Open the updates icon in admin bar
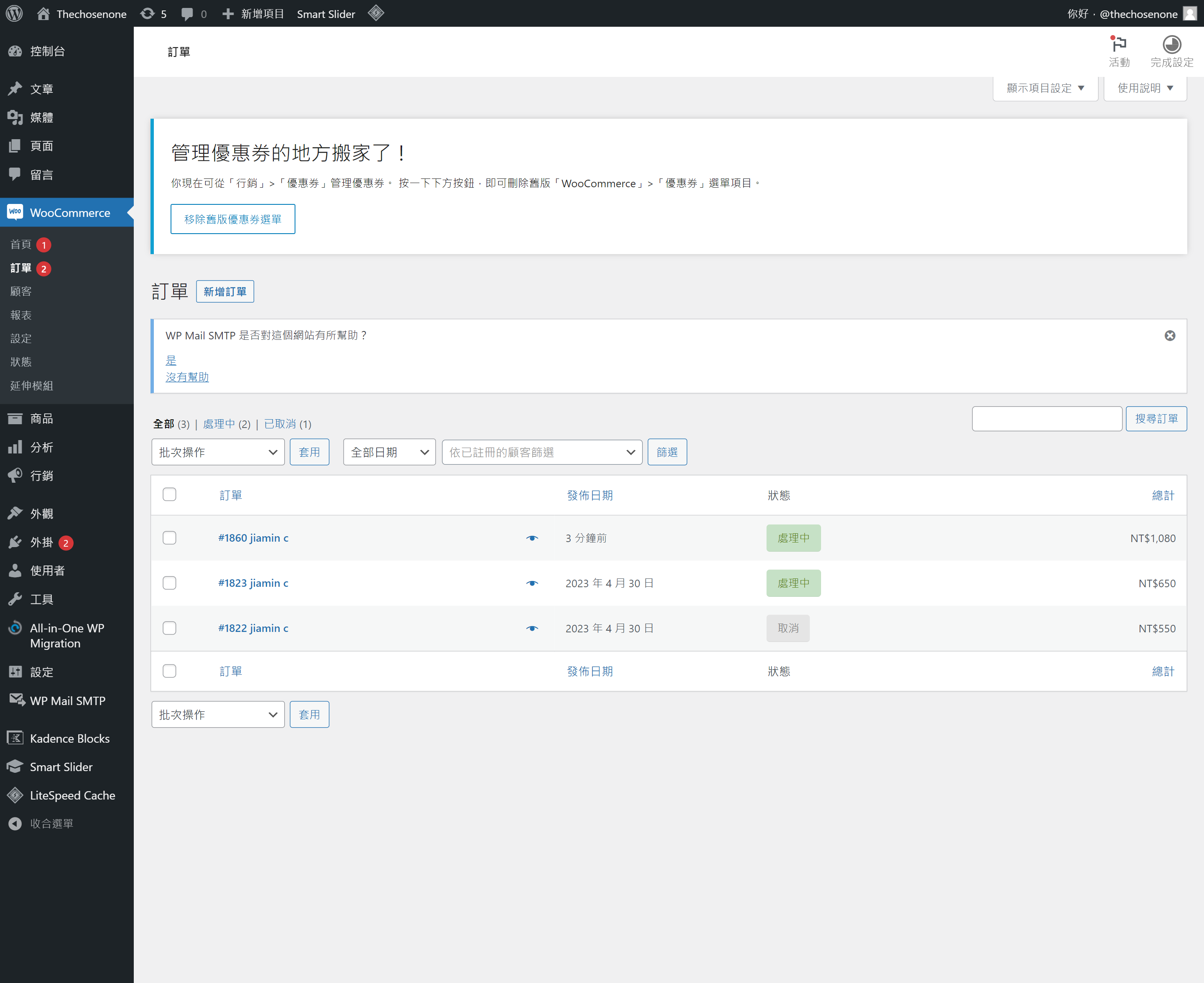 (147, 14)
